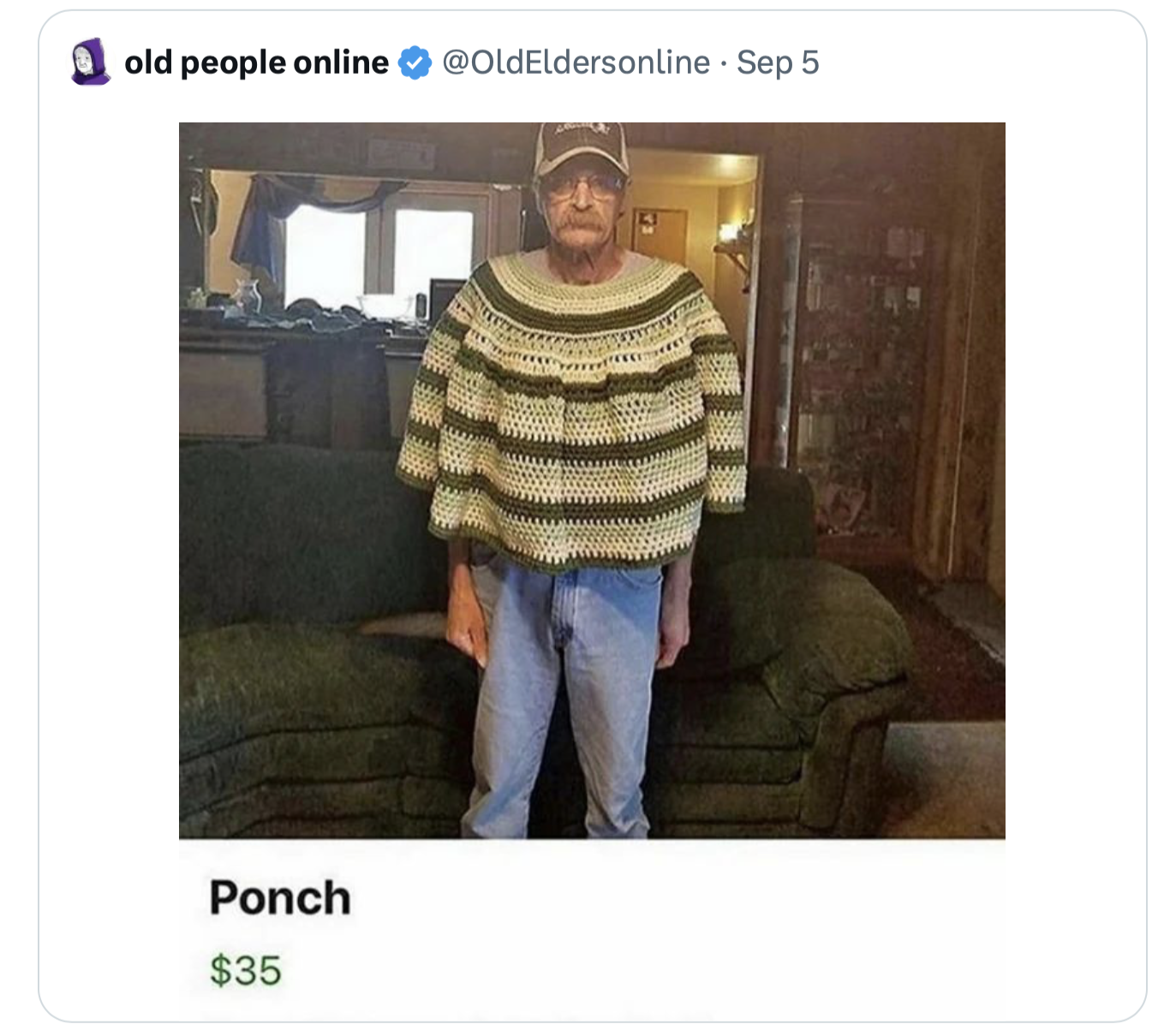This screenshot has width=1170, height=1036.
Task: Select the "Ponch" listing title
Action: pos(280,898)
